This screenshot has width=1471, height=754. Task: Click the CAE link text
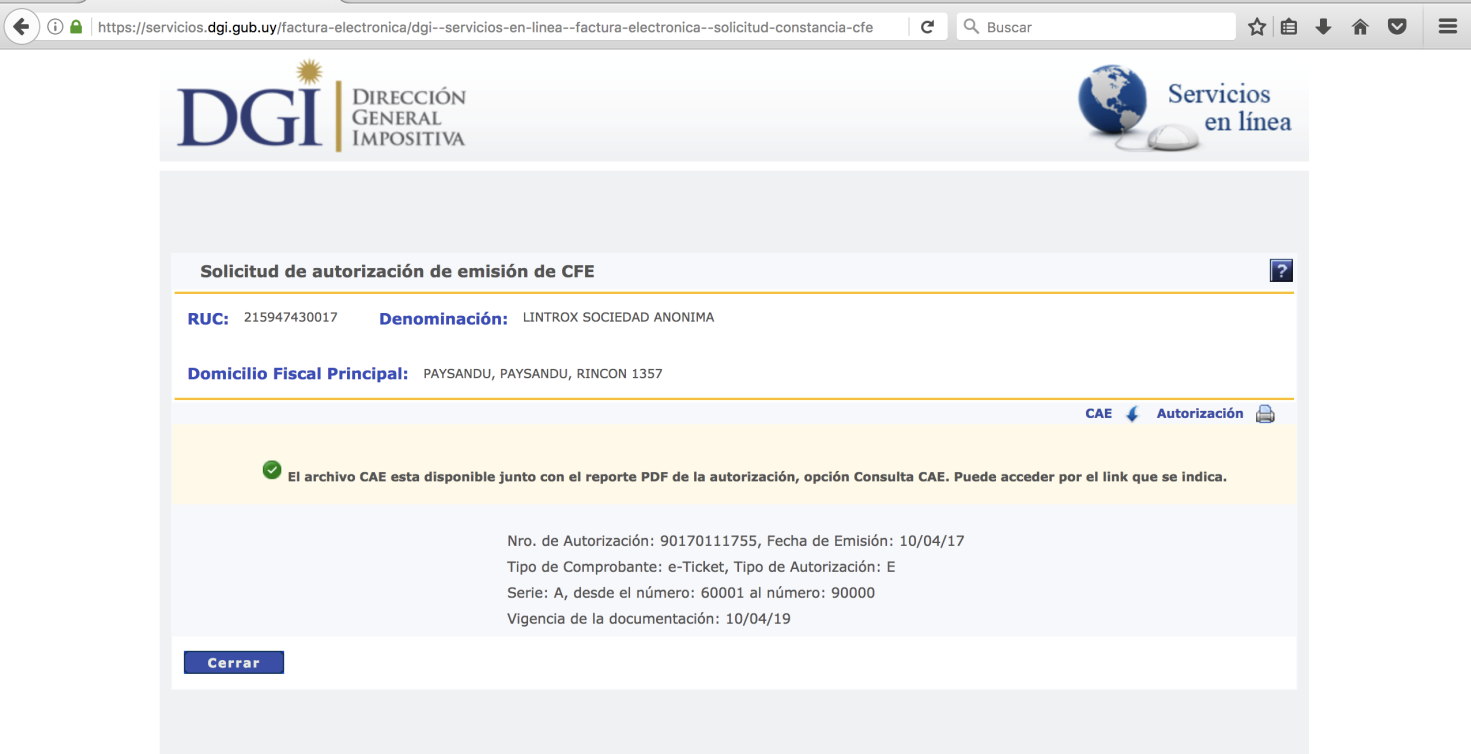click(x=1098, y=413)
